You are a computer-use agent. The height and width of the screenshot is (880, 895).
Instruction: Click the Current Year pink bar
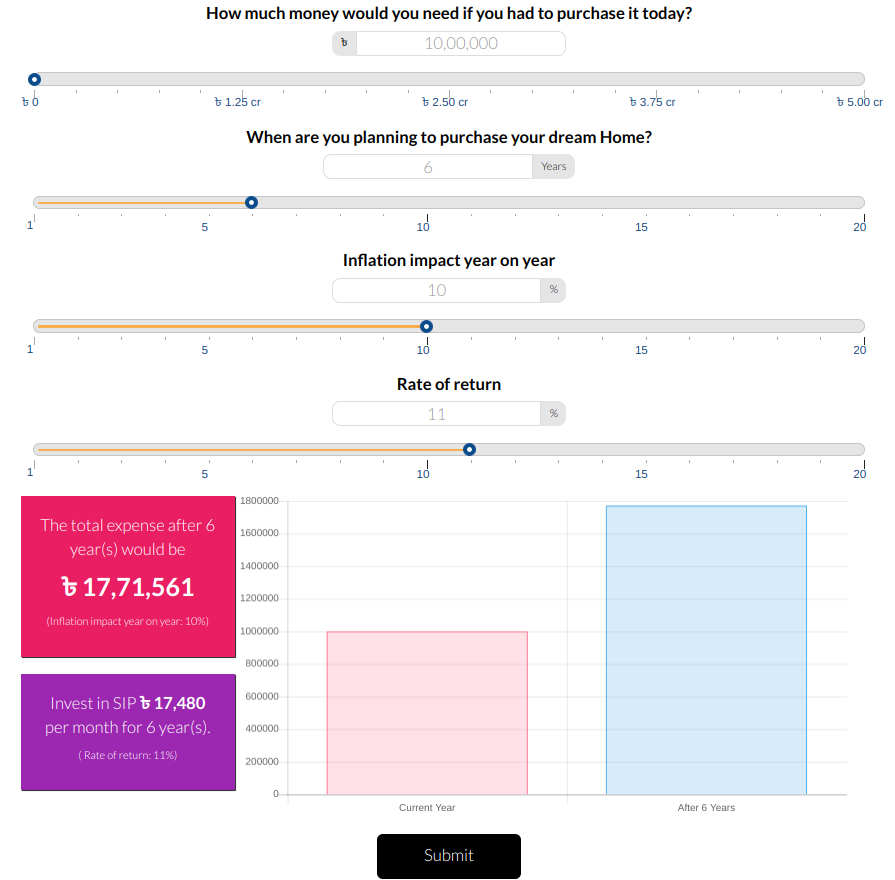[427, 712]
